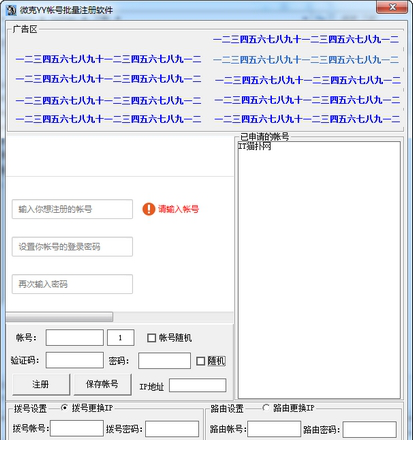Click the 拨号帐号 input box
This screenshot has width=413, height=457.
pyautogui.click(x=77, y=428)
